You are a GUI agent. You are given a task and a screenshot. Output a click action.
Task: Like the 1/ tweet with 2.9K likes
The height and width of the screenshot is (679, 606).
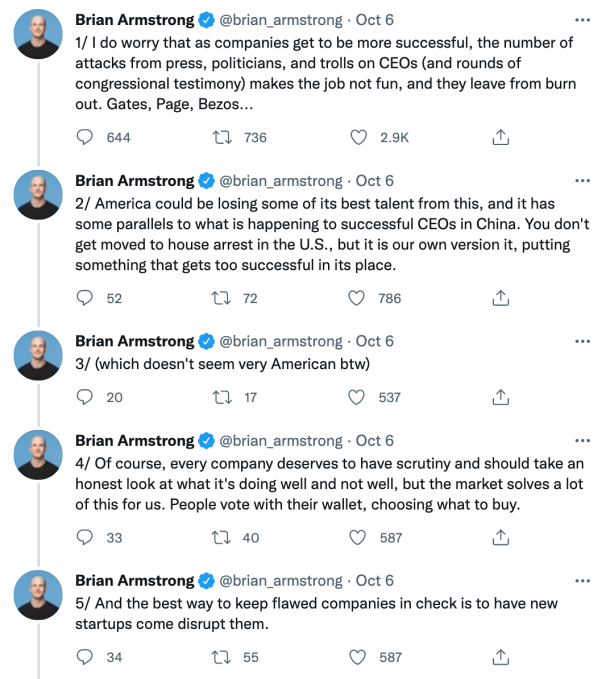coord(356,137)
